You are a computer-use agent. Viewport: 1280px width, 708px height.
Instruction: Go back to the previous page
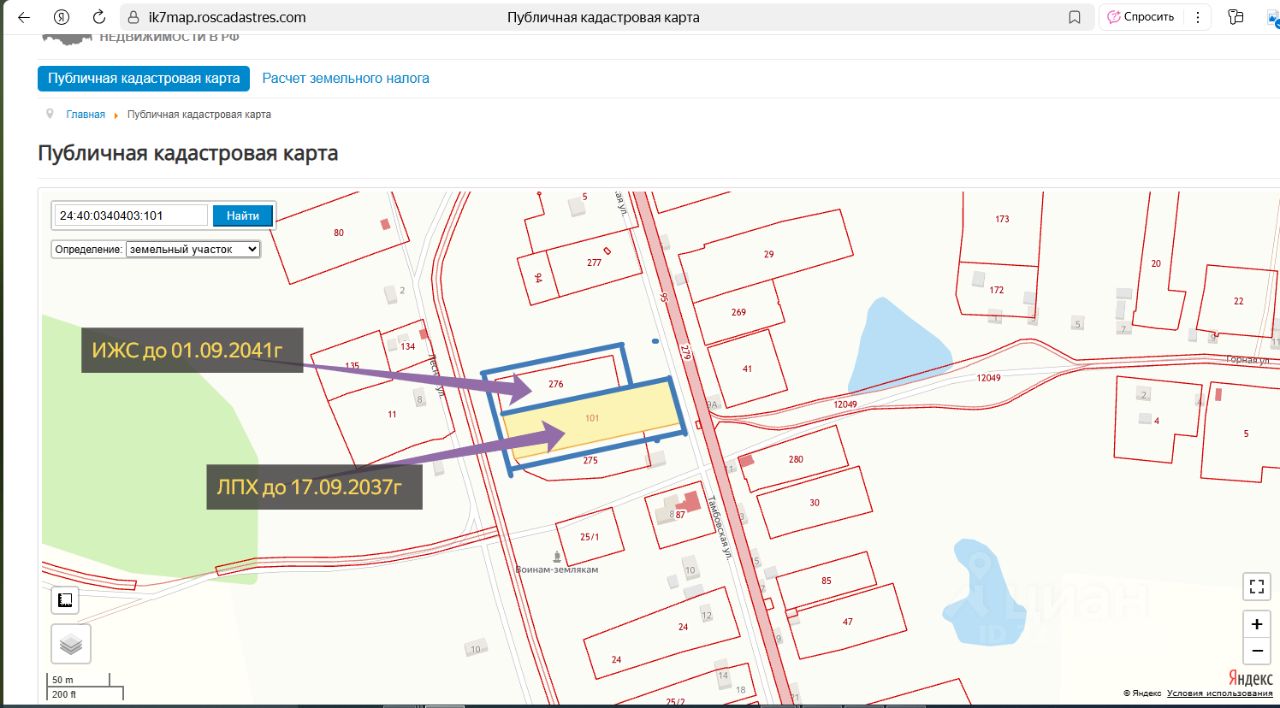tap(24, 17)
